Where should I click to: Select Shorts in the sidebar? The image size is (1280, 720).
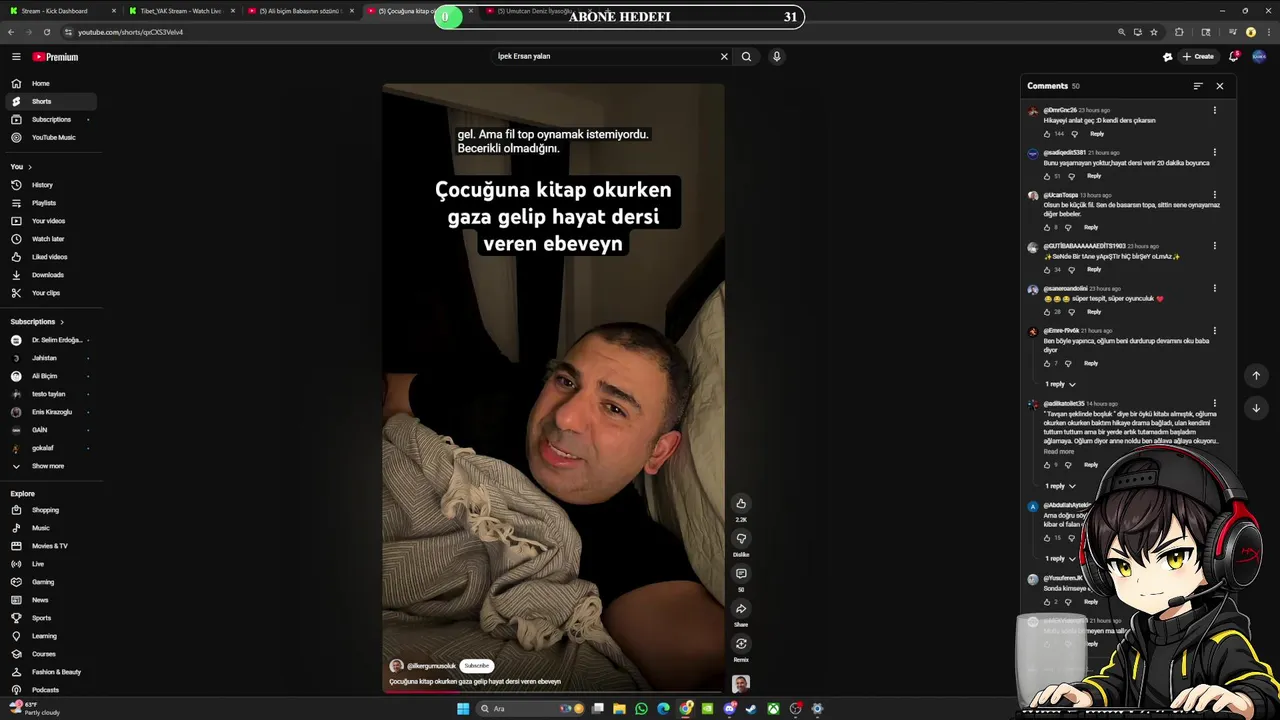49,101
